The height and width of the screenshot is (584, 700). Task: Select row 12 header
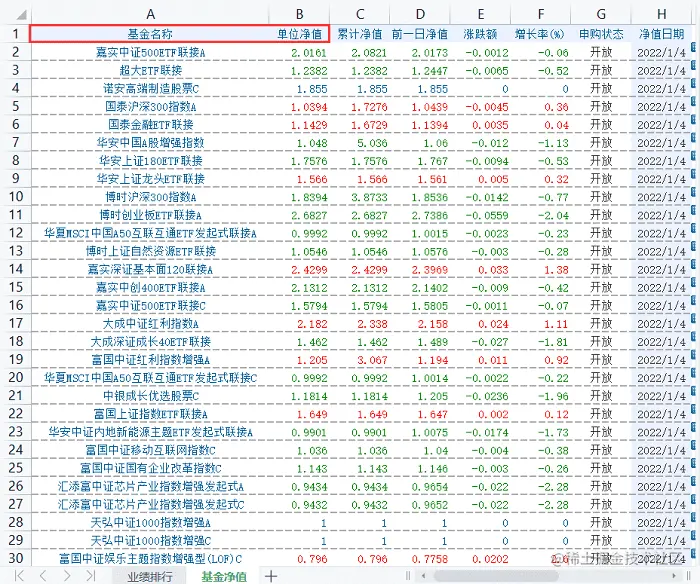pyautogui.click(x=16, y=233)
